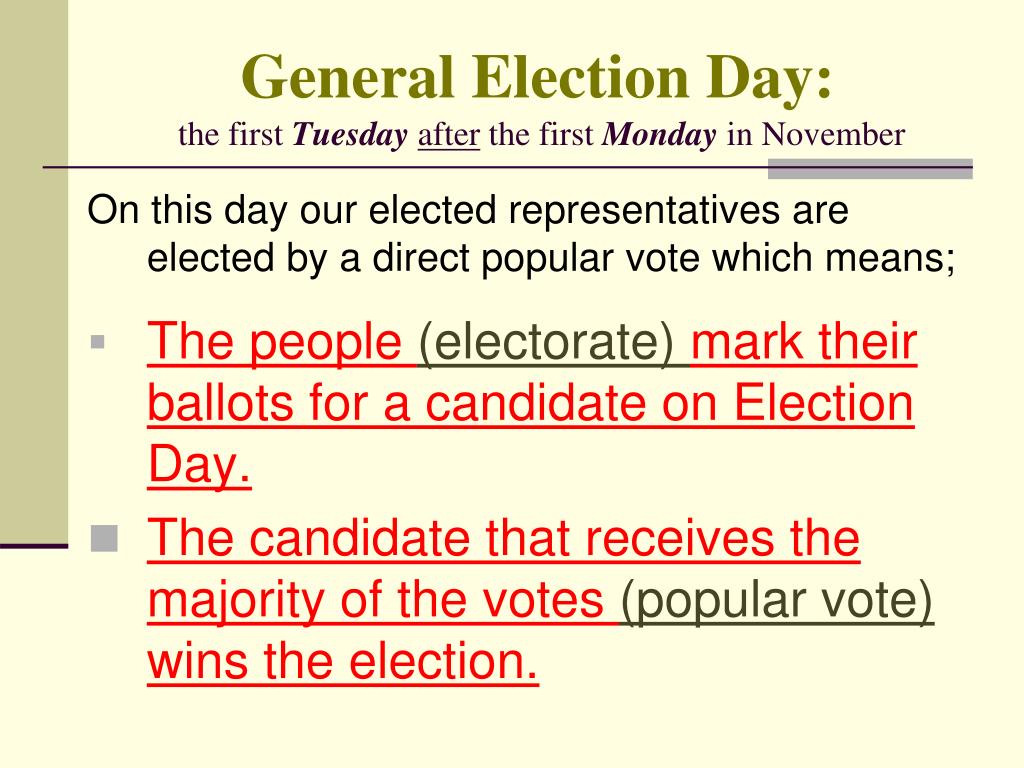
Task: Click the small gray bullet beside The people
Action: tap(97, 342)
